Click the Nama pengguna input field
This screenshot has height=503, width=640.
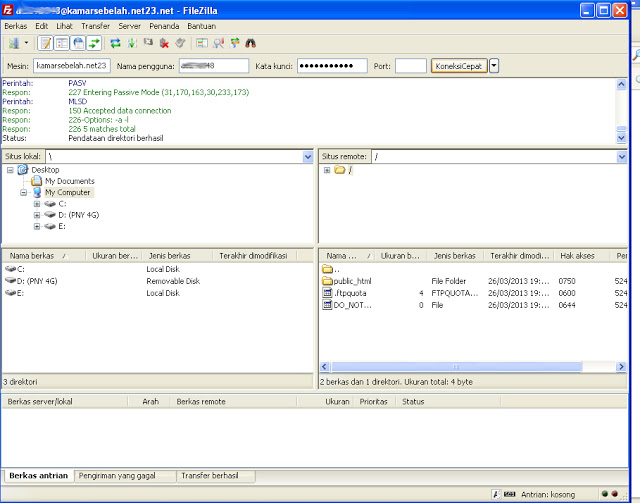click(x=214, y=66)
